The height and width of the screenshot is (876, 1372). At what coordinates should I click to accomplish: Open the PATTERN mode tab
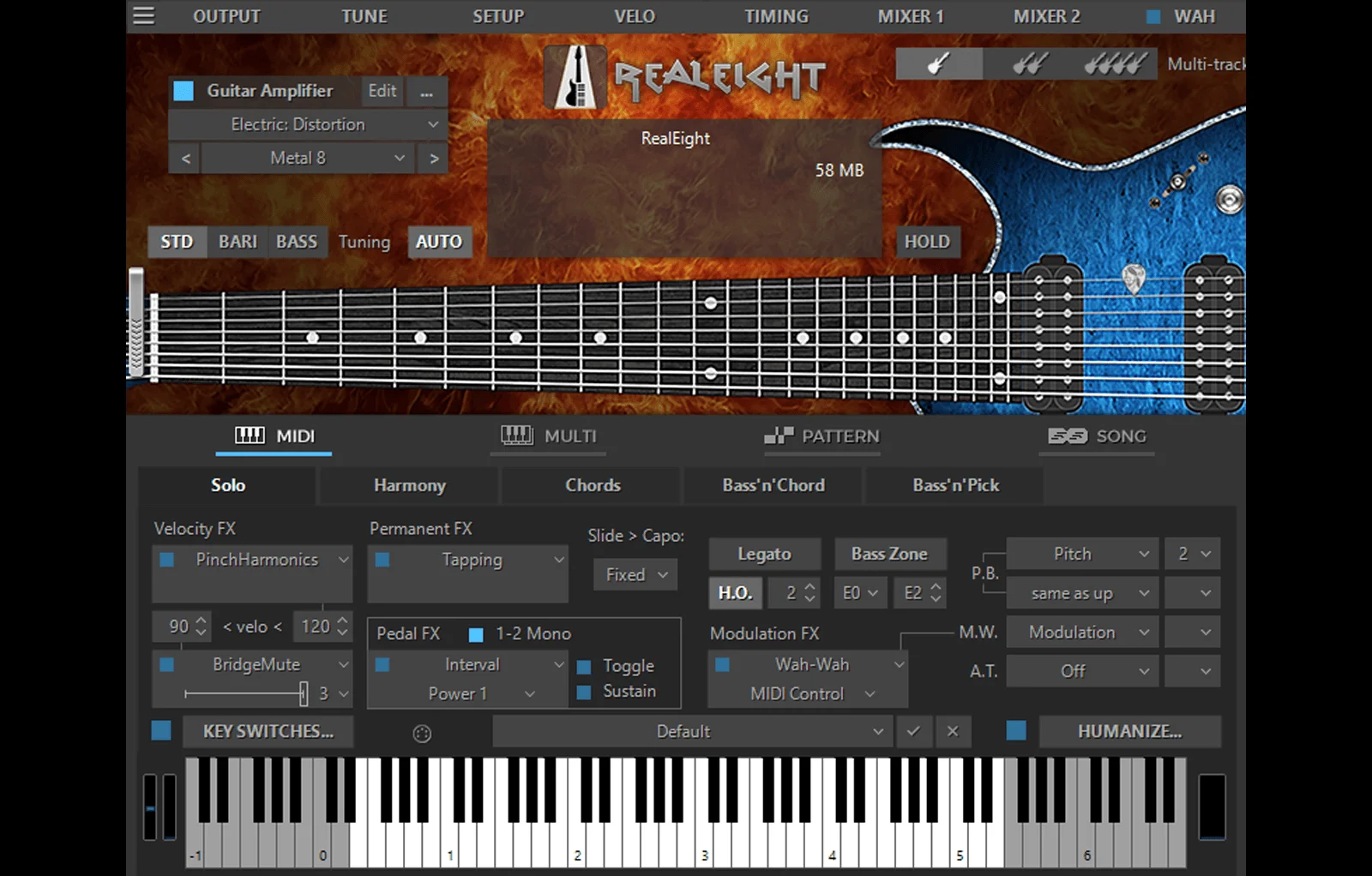click(822, 436)
